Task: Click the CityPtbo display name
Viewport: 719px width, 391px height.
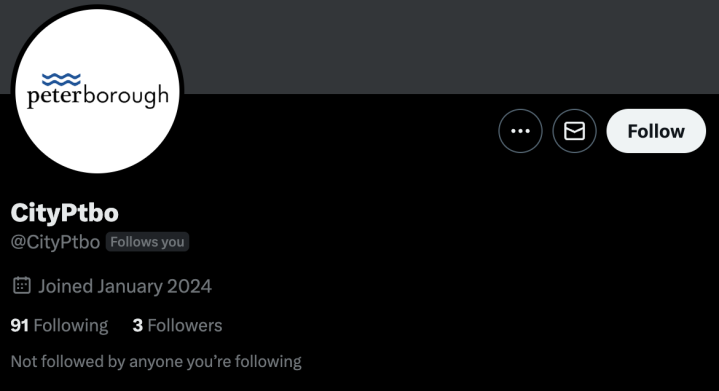Action: (65, 213)
